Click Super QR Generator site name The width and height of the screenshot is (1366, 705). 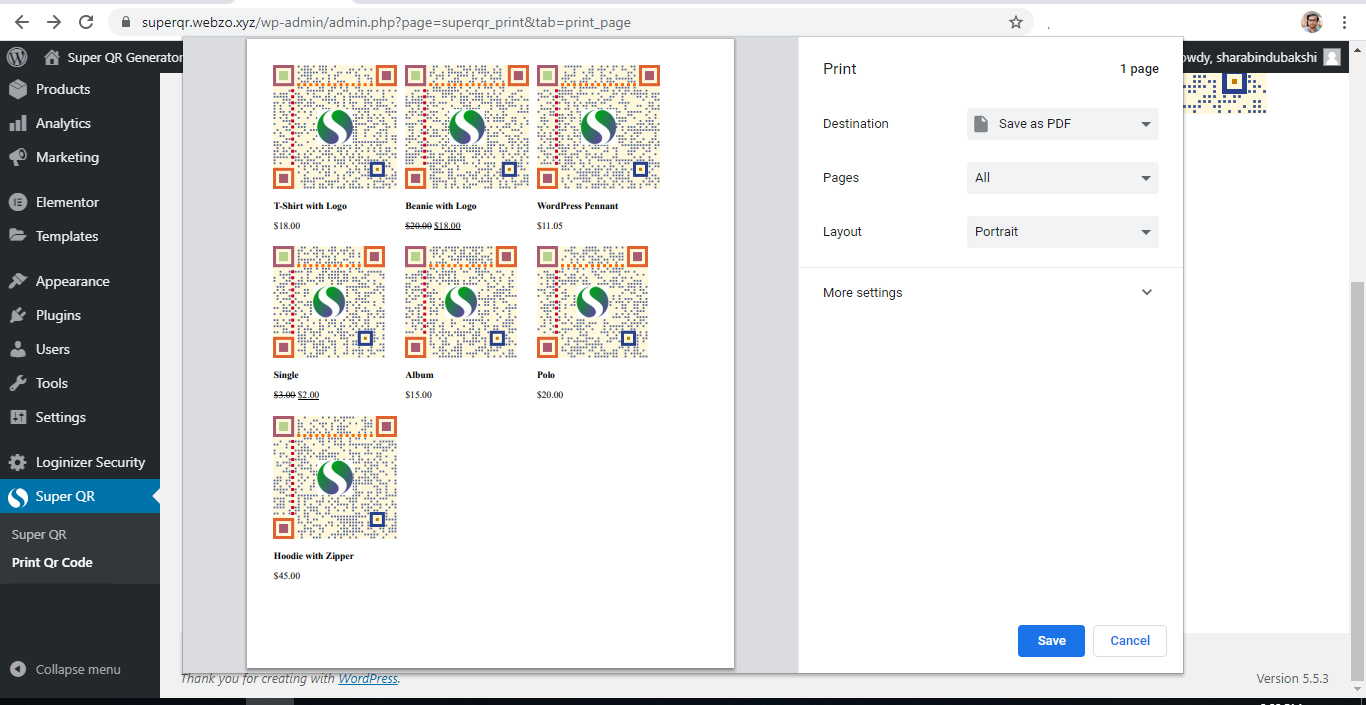[x=125, y=57]
